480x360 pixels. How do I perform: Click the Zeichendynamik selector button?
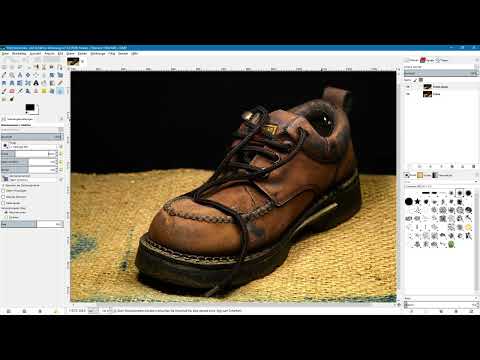click(x=5, y=179)
